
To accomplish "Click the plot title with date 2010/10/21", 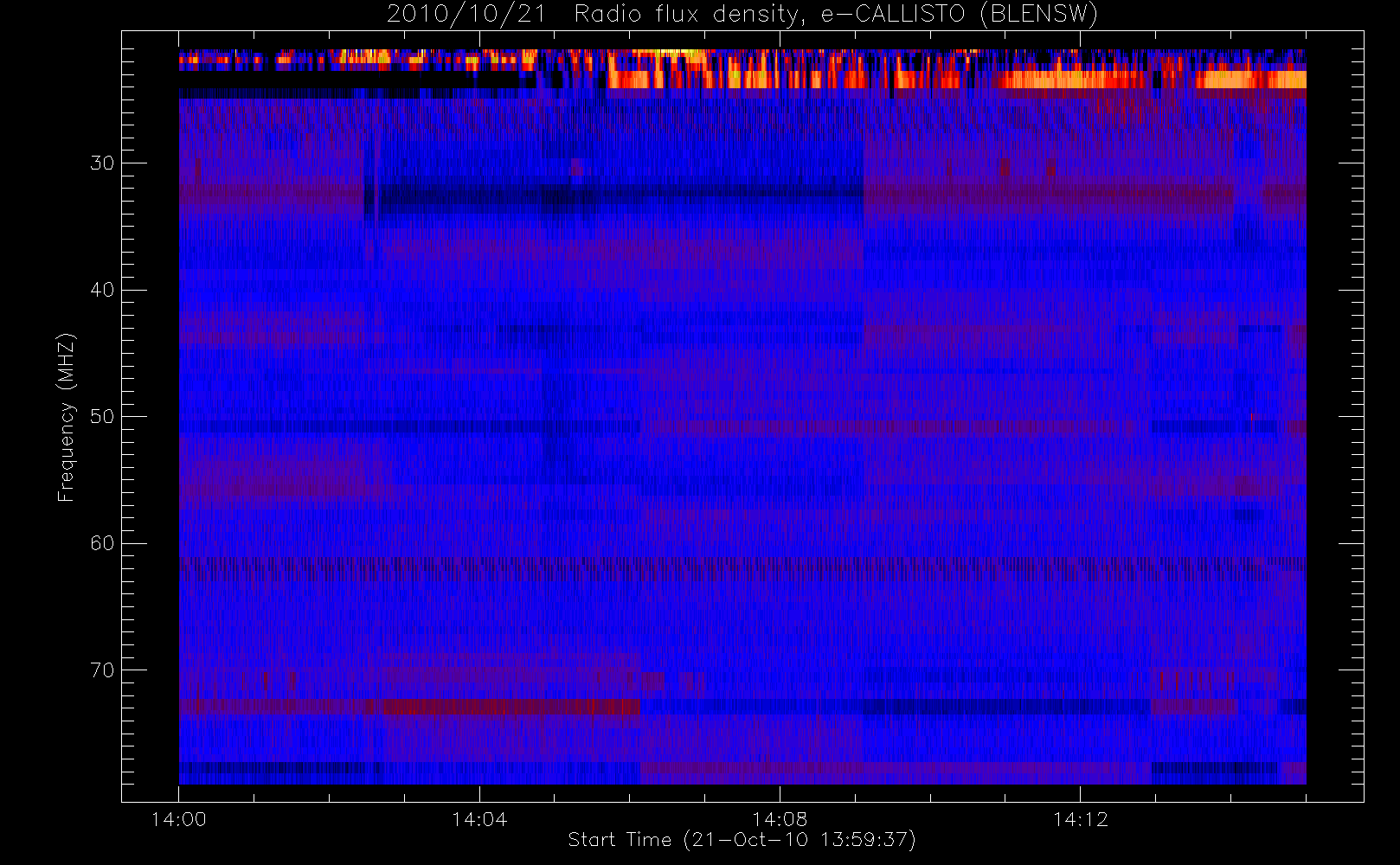I will [742, 15].
